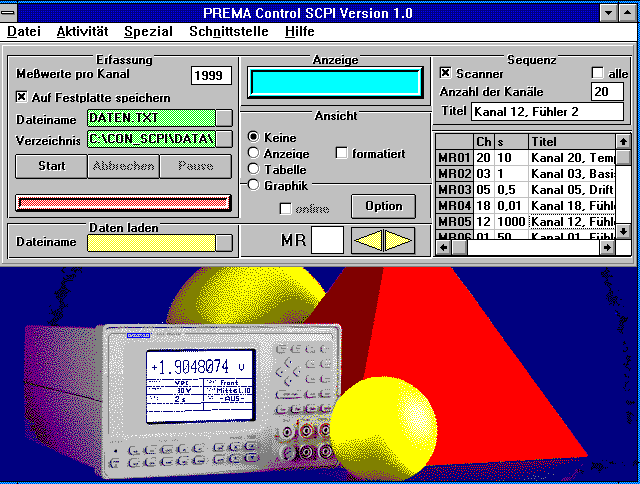Select row header MR04
The width and height of the screenshot is (640, 484).
click(x=454, y=206)
